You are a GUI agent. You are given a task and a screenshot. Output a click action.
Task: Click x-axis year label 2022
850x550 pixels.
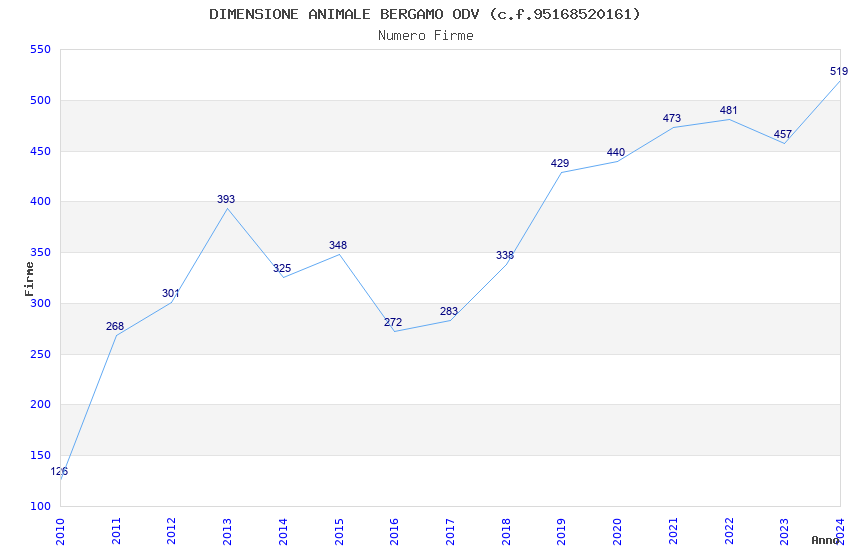(729, 531)
